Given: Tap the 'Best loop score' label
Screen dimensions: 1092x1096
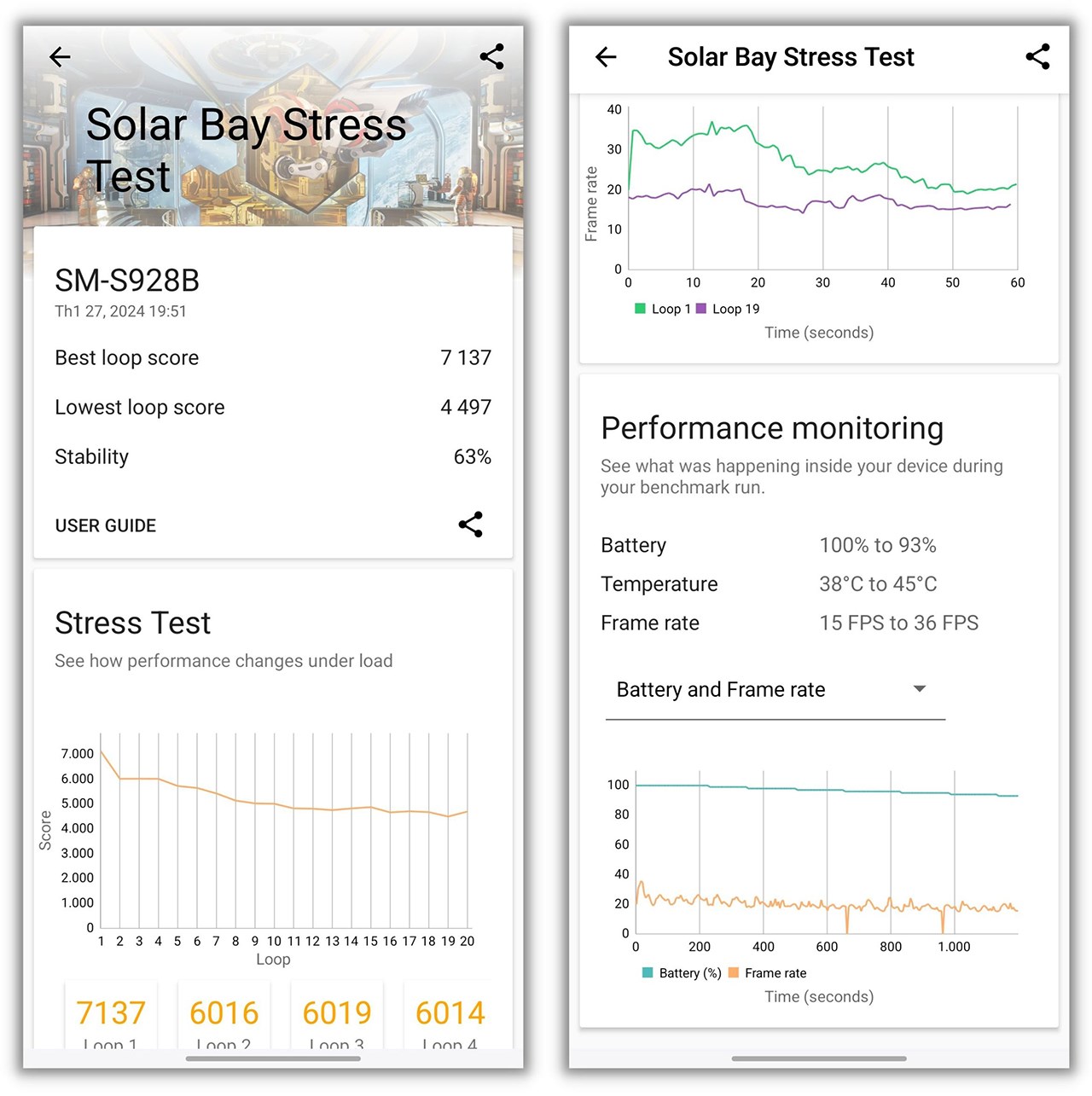Looking at the screenshot, I should point(127,358).
